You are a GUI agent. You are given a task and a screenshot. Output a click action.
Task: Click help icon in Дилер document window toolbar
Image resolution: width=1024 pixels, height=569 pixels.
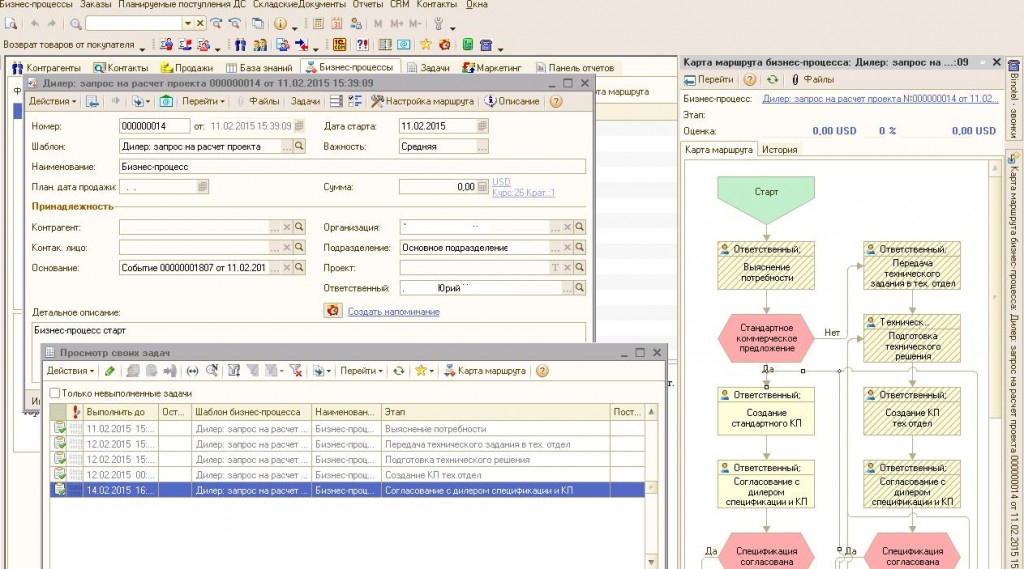point(556,101)
